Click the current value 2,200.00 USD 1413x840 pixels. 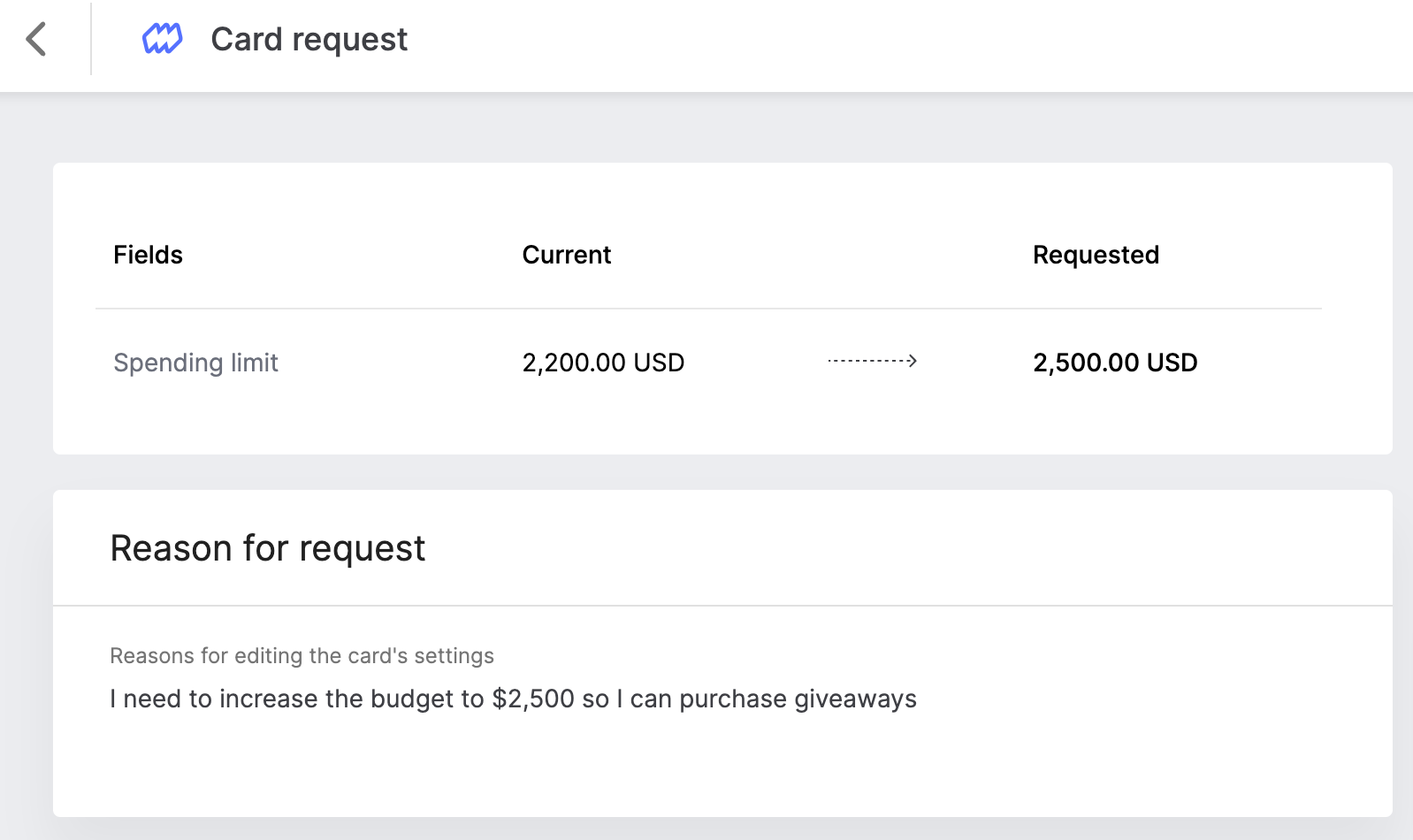603,363
